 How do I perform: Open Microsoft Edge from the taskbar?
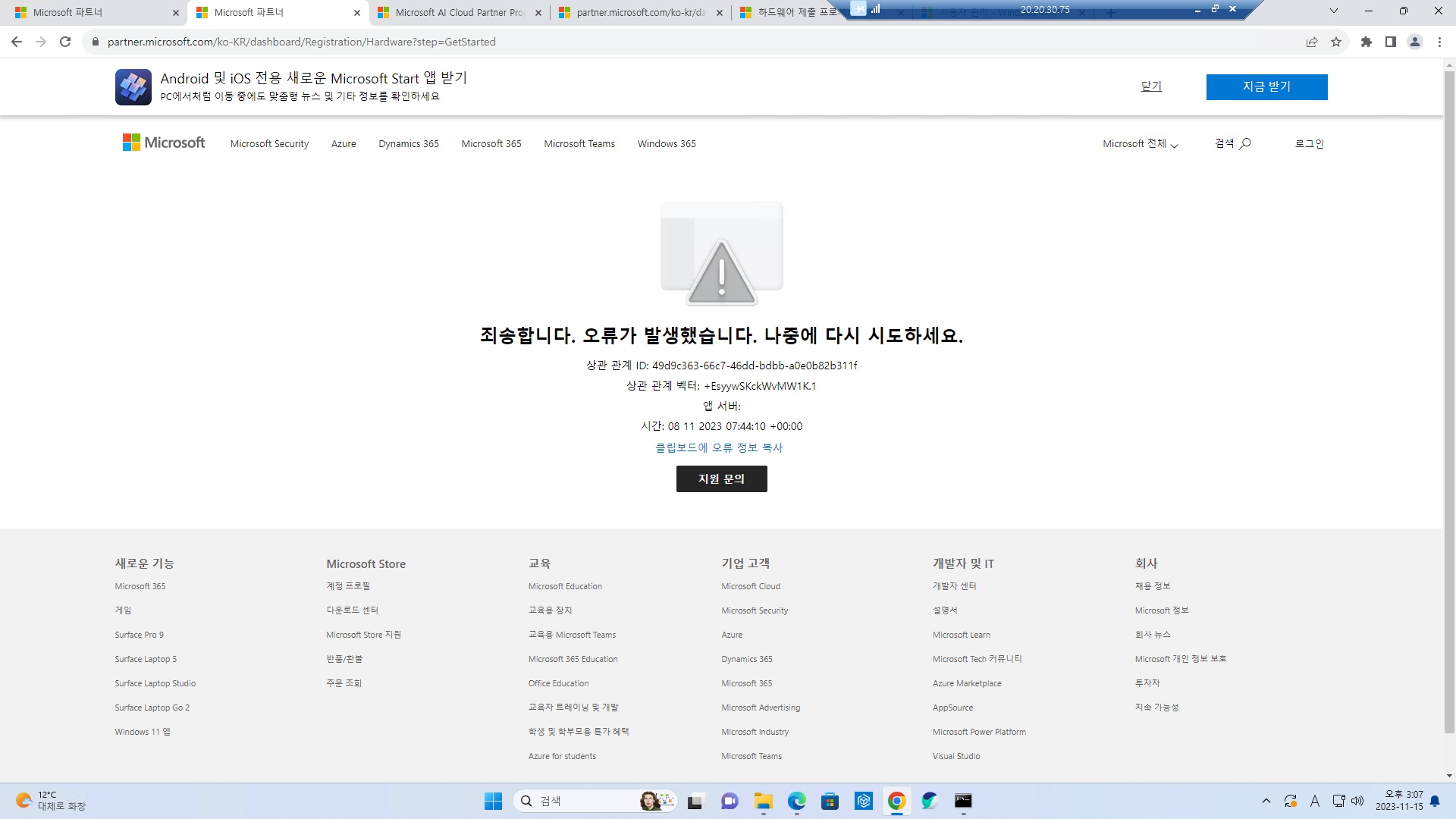(797, 801)
